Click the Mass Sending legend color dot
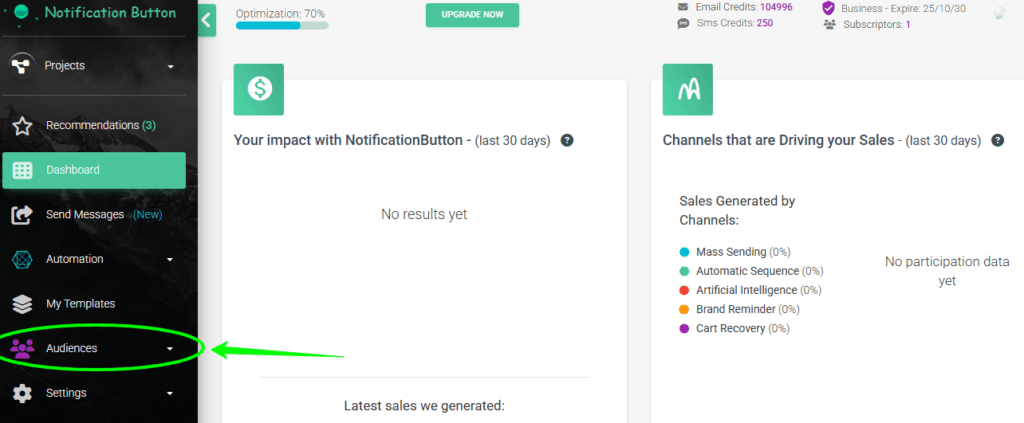The width and height of the screenshot is (1024, 423). (x=684, y=252)
